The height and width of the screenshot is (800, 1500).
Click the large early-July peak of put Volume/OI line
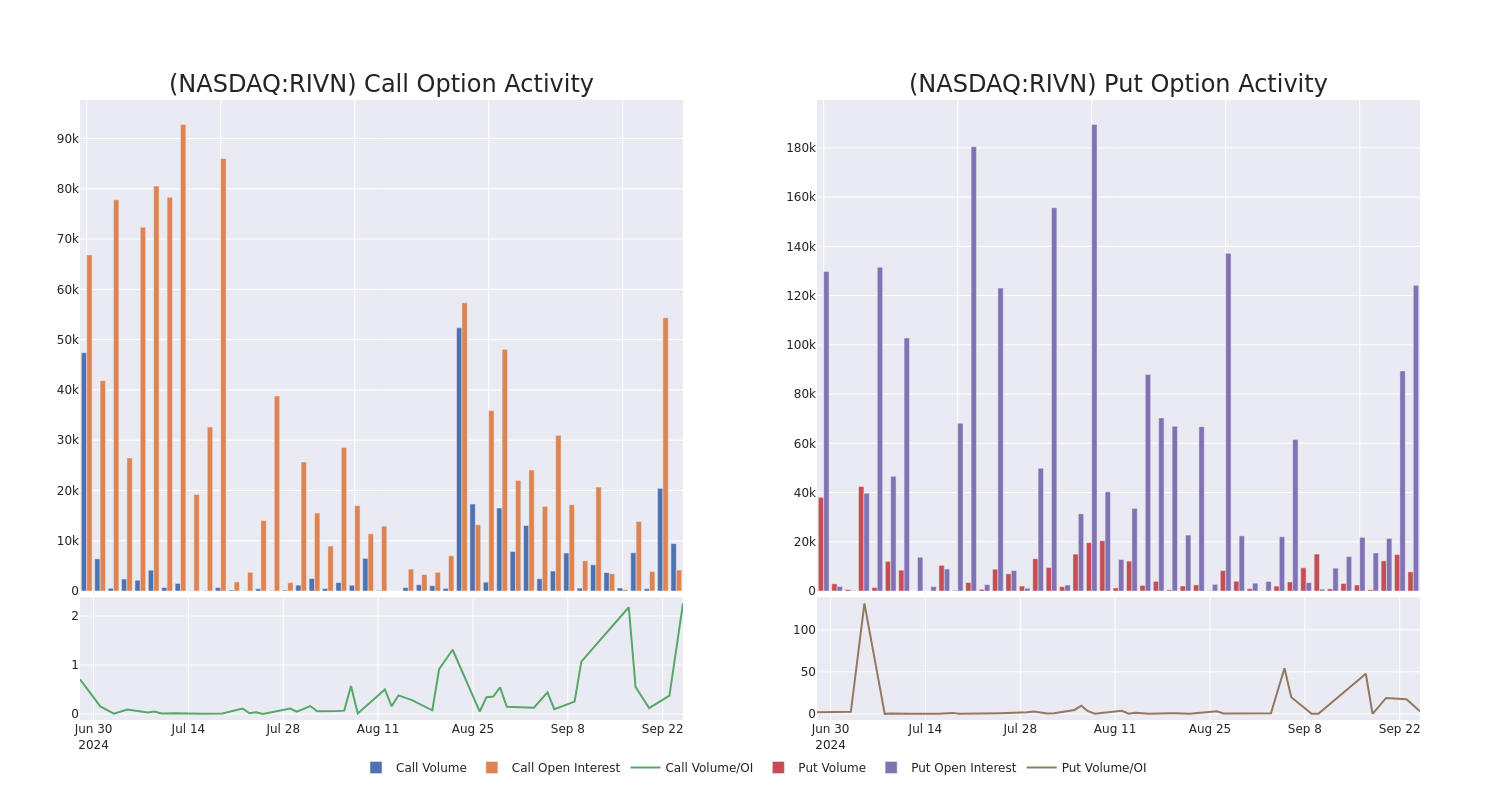tap(864, 604)
